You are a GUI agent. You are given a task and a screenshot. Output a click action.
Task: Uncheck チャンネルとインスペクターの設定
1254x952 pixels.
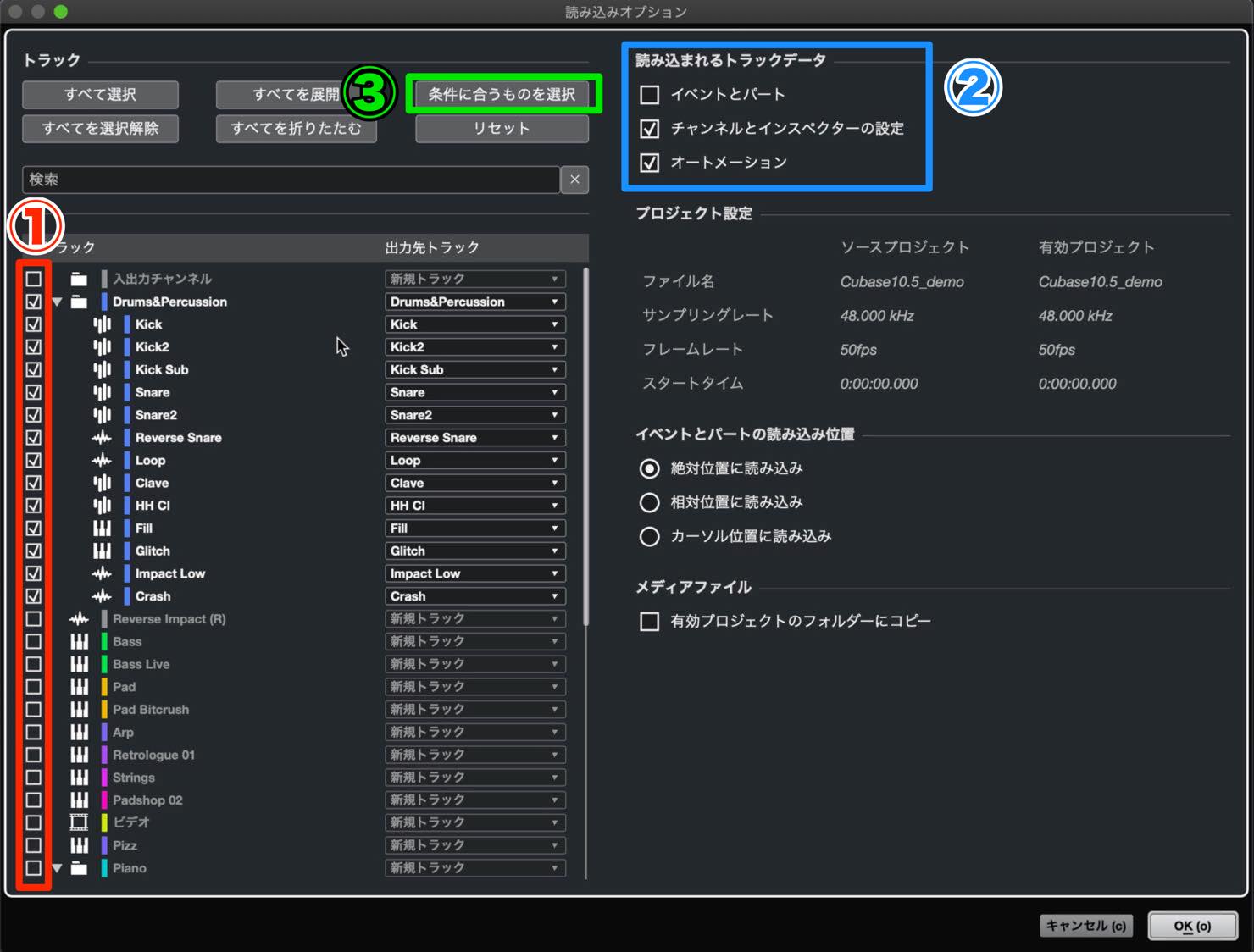tap(650, 129)
